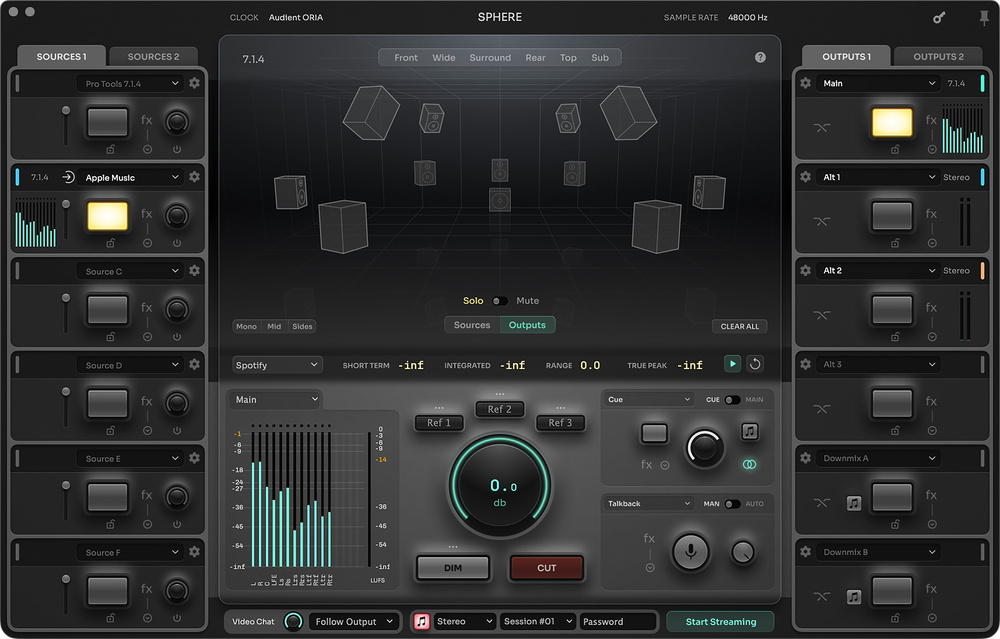Click the key icon in top bar
The image size is (1000, 639).
pyautogui.click(x=939, y=17)
